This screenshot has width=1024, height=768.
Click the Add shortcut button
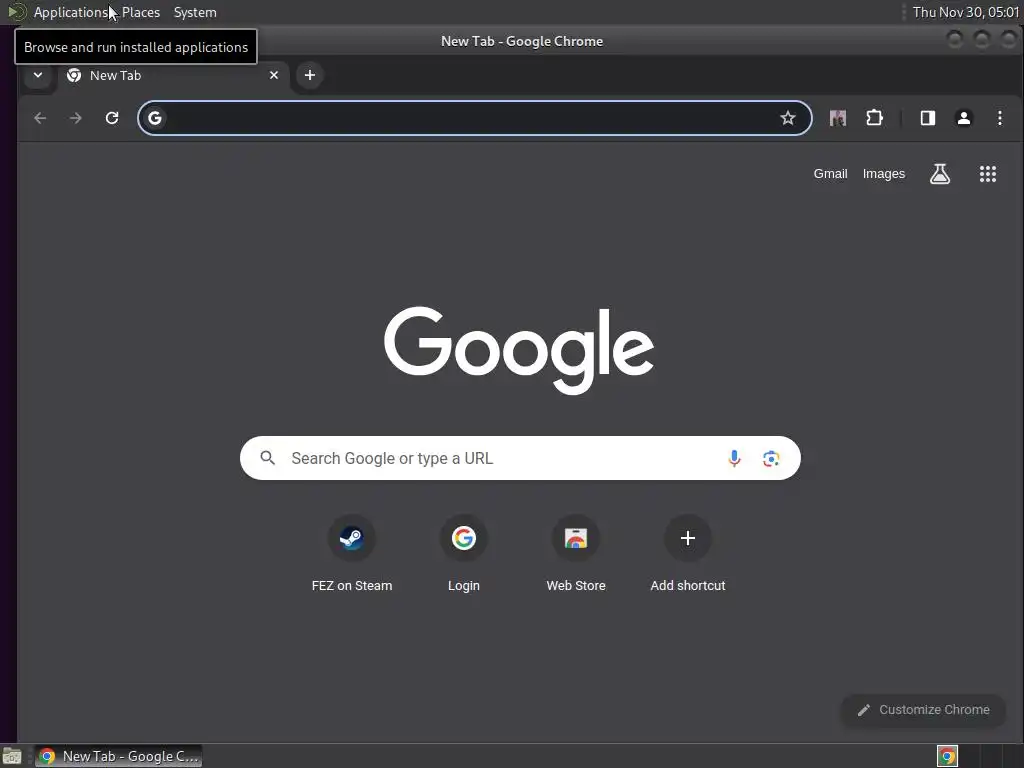coord(688,554)
